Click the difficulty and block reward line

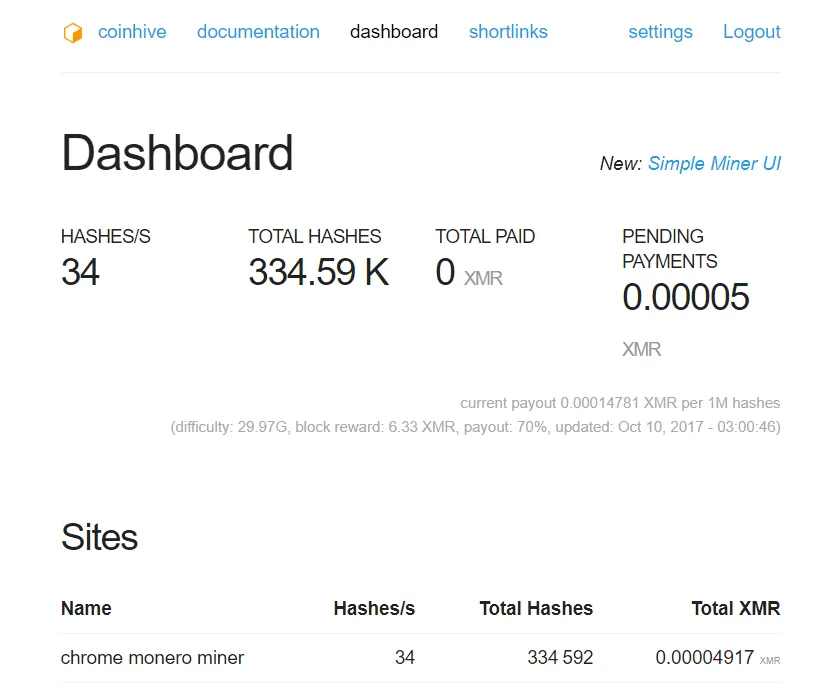[x=476, y=427]
